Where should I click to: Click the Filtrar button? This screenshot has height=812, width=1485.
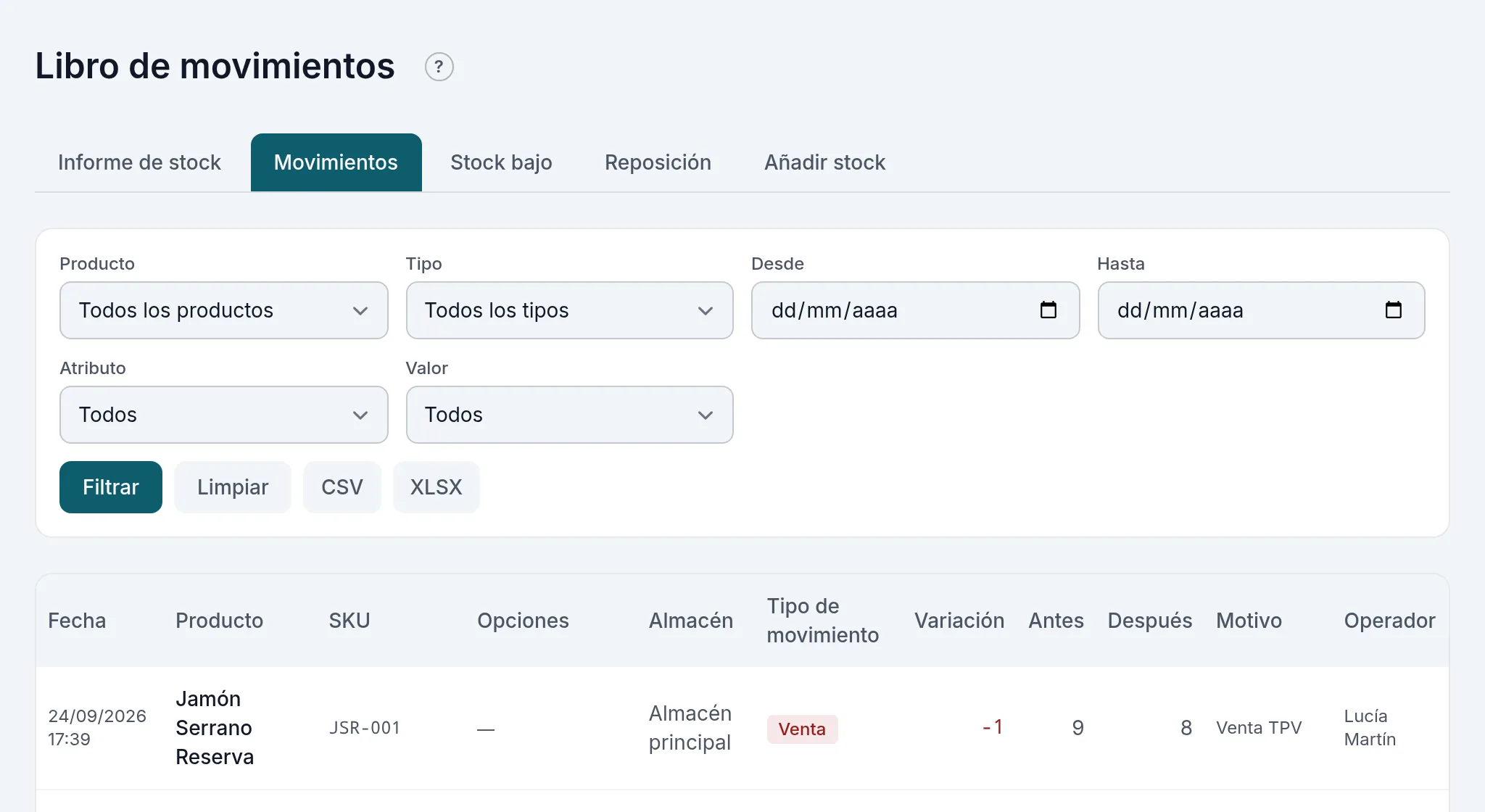point(111,487)
